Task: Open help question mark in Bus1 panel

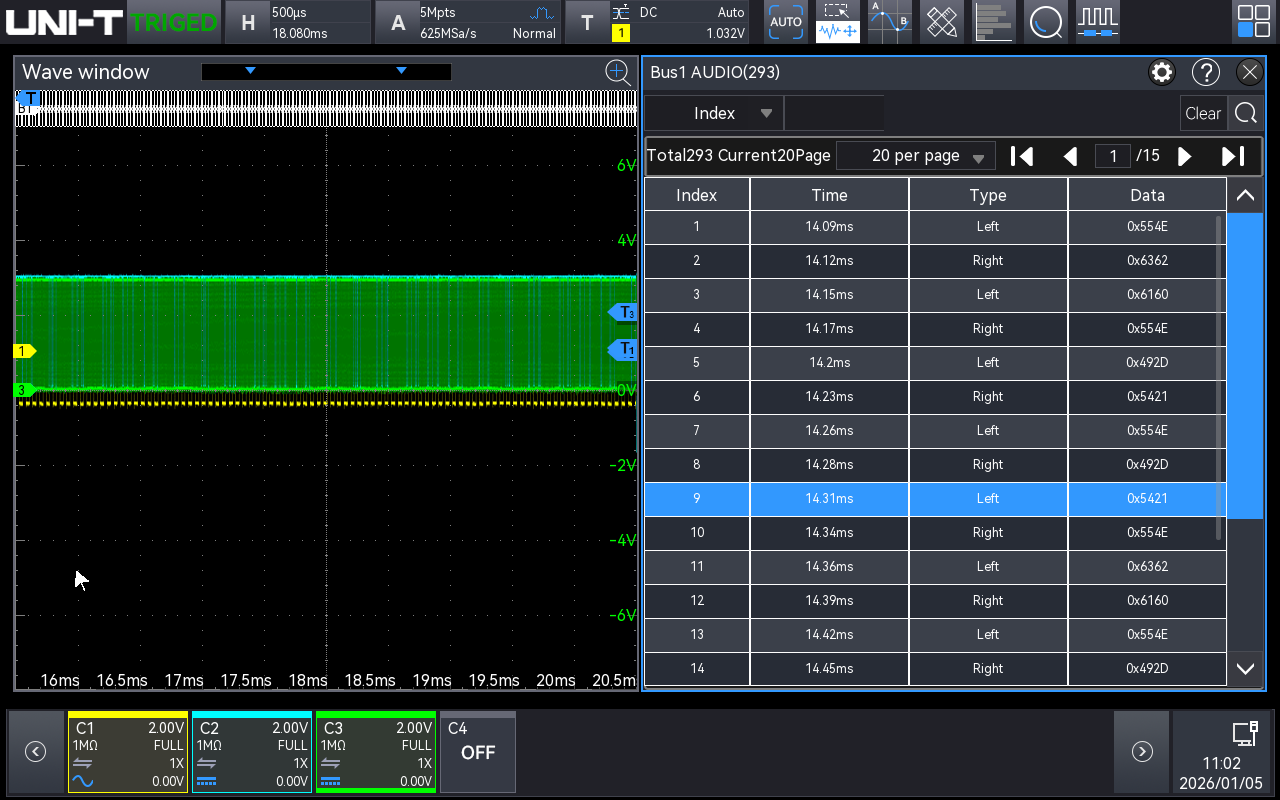Action: [1206, 72]
